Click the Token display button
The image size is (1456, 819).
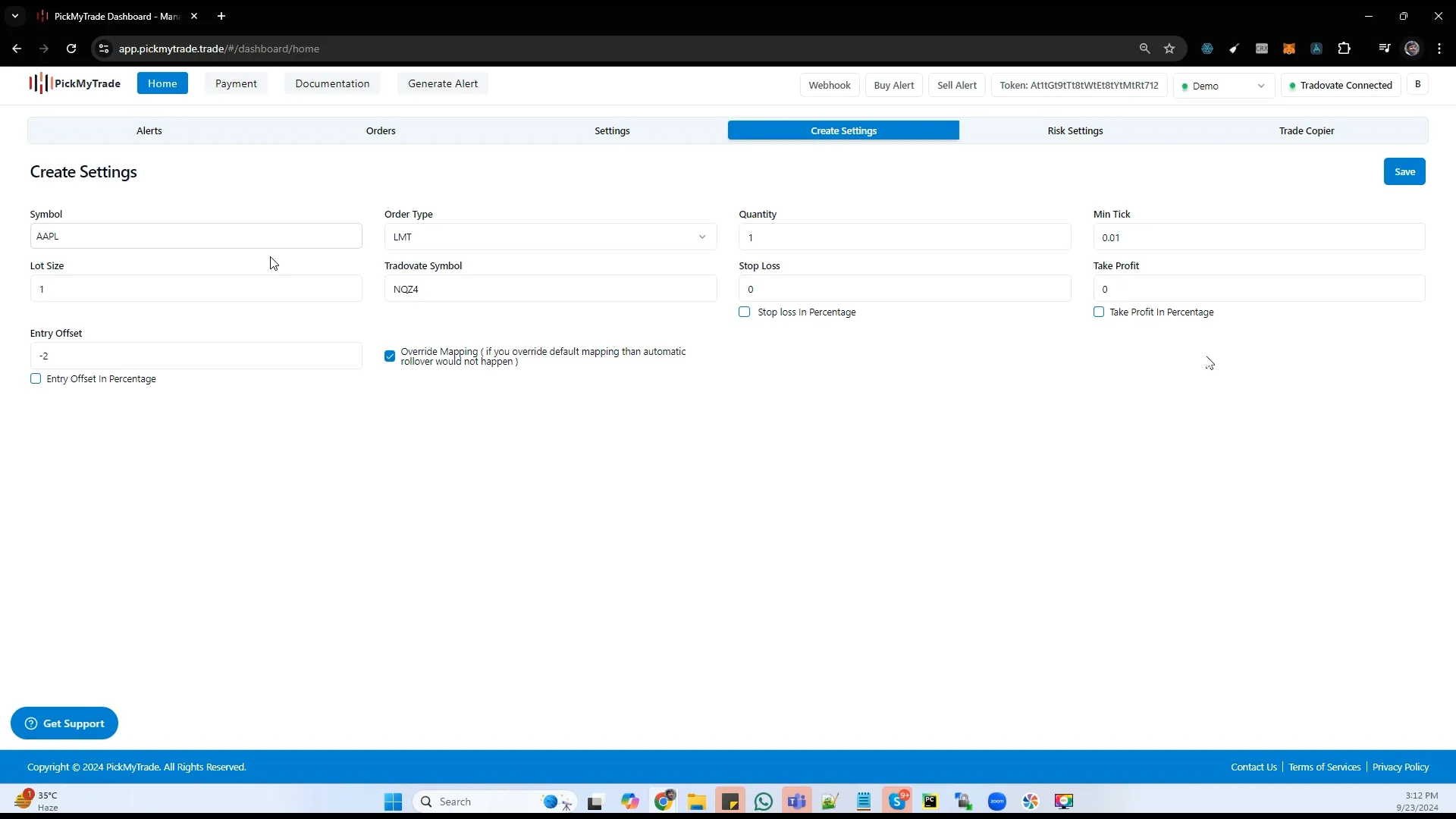coord(1079,85)
